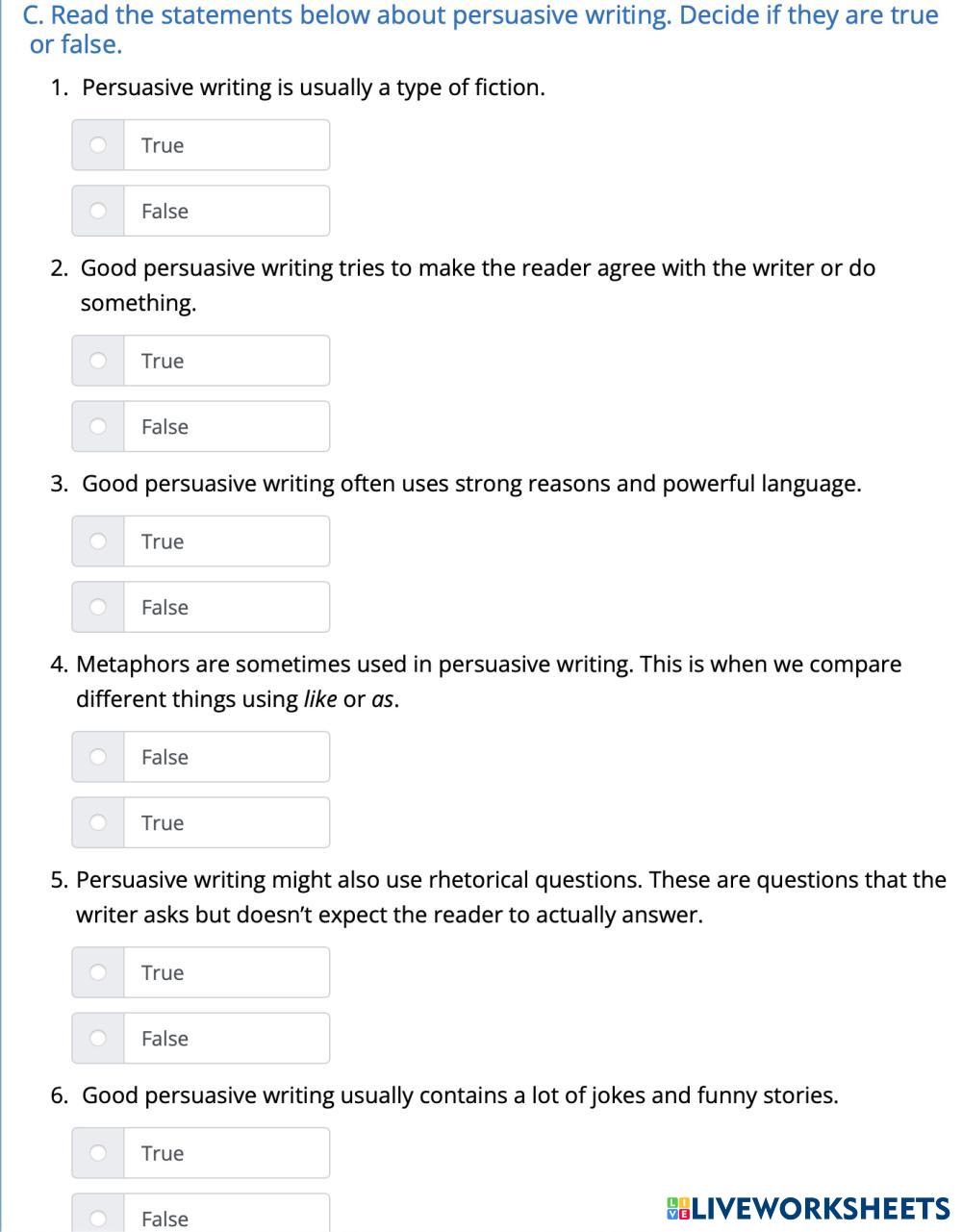
Task: Open the LIVEWORKSHEETS watermark link
Action: click(x=820, y=1209)
